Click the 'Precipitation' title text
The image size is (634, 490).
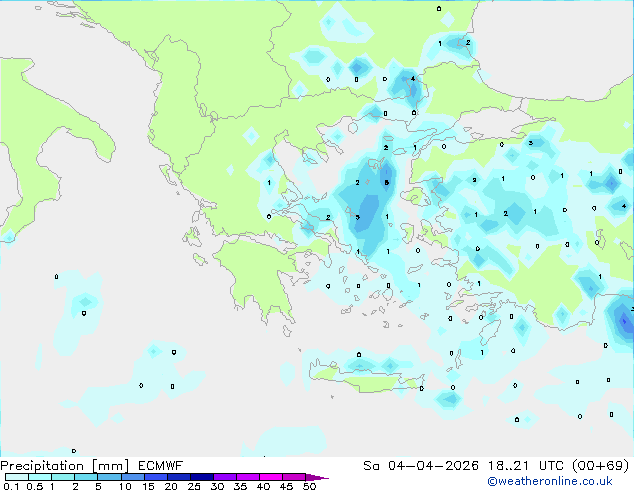pyautogui.click(x=42, y=466)
